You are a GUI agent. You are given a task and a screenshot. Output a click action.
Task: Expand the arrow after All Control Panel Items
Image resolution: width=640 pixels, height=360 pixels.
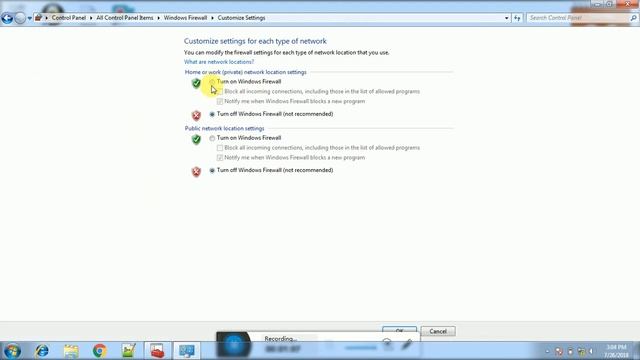(x=158, y=18)
